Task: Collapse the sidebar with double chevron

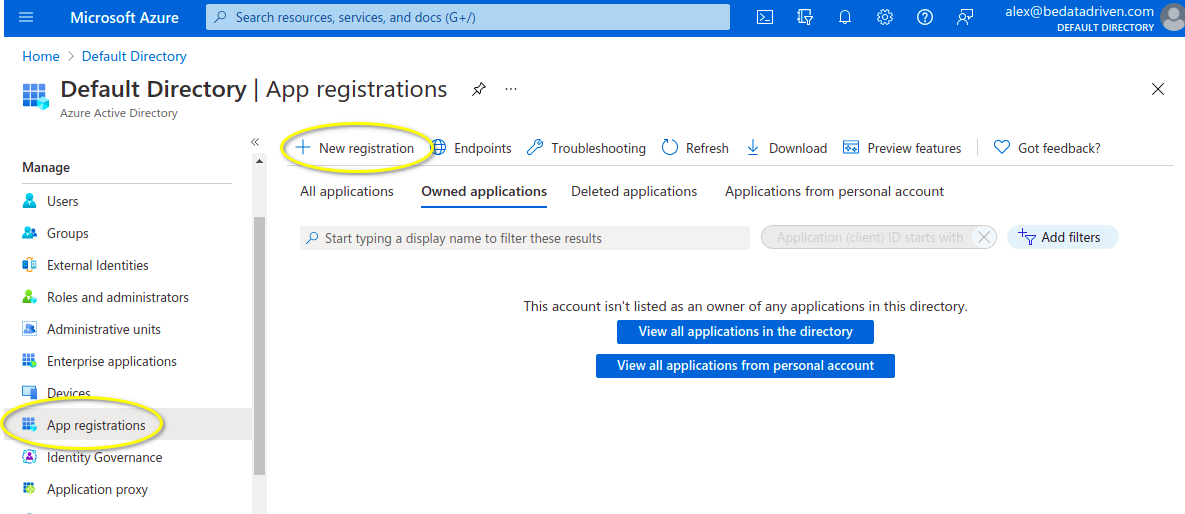Action: pyautogui.click(x=255, y=142)
